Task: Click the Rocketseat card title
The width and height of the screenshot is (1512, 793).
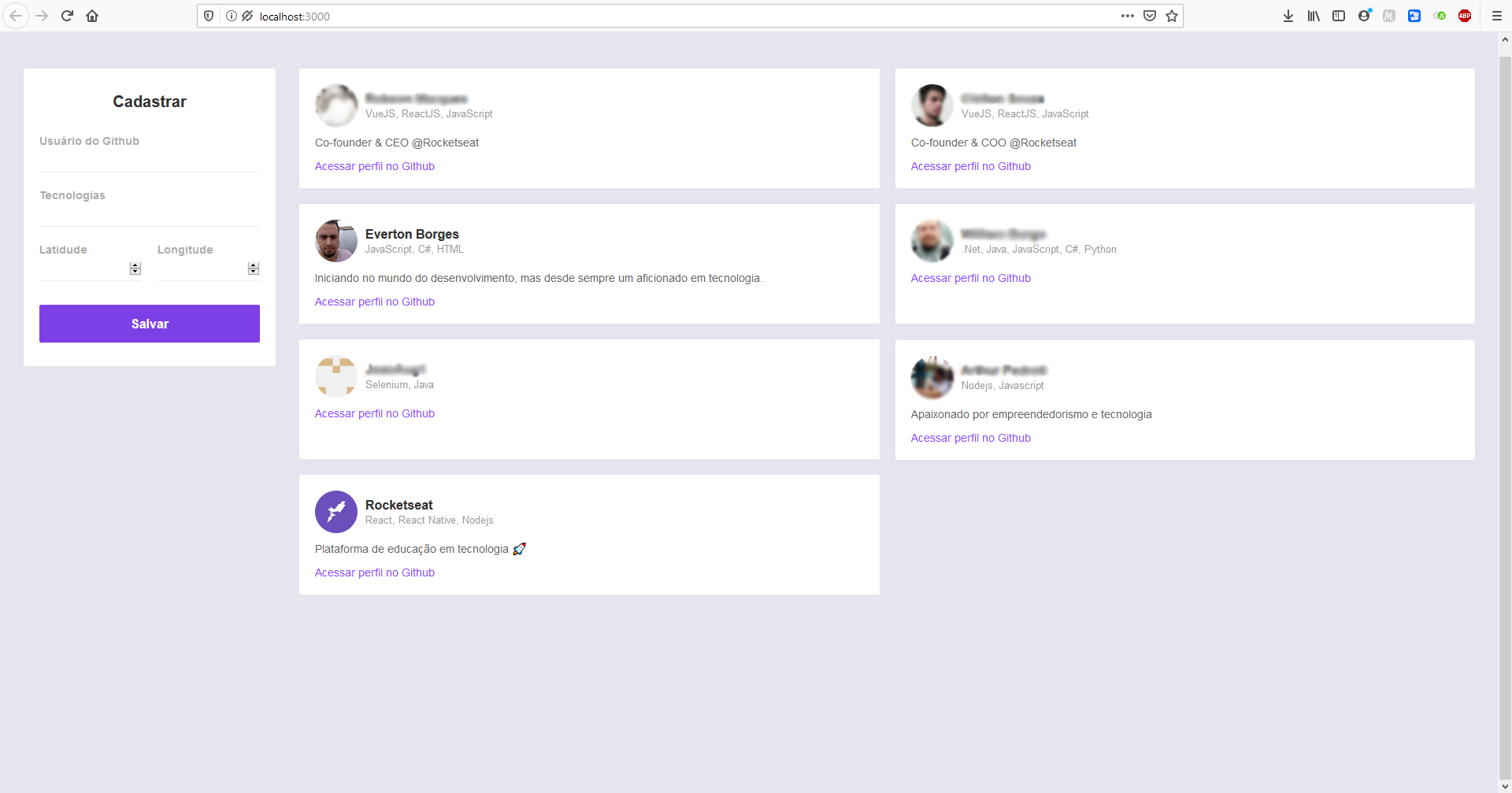Action: click(399, 505)
